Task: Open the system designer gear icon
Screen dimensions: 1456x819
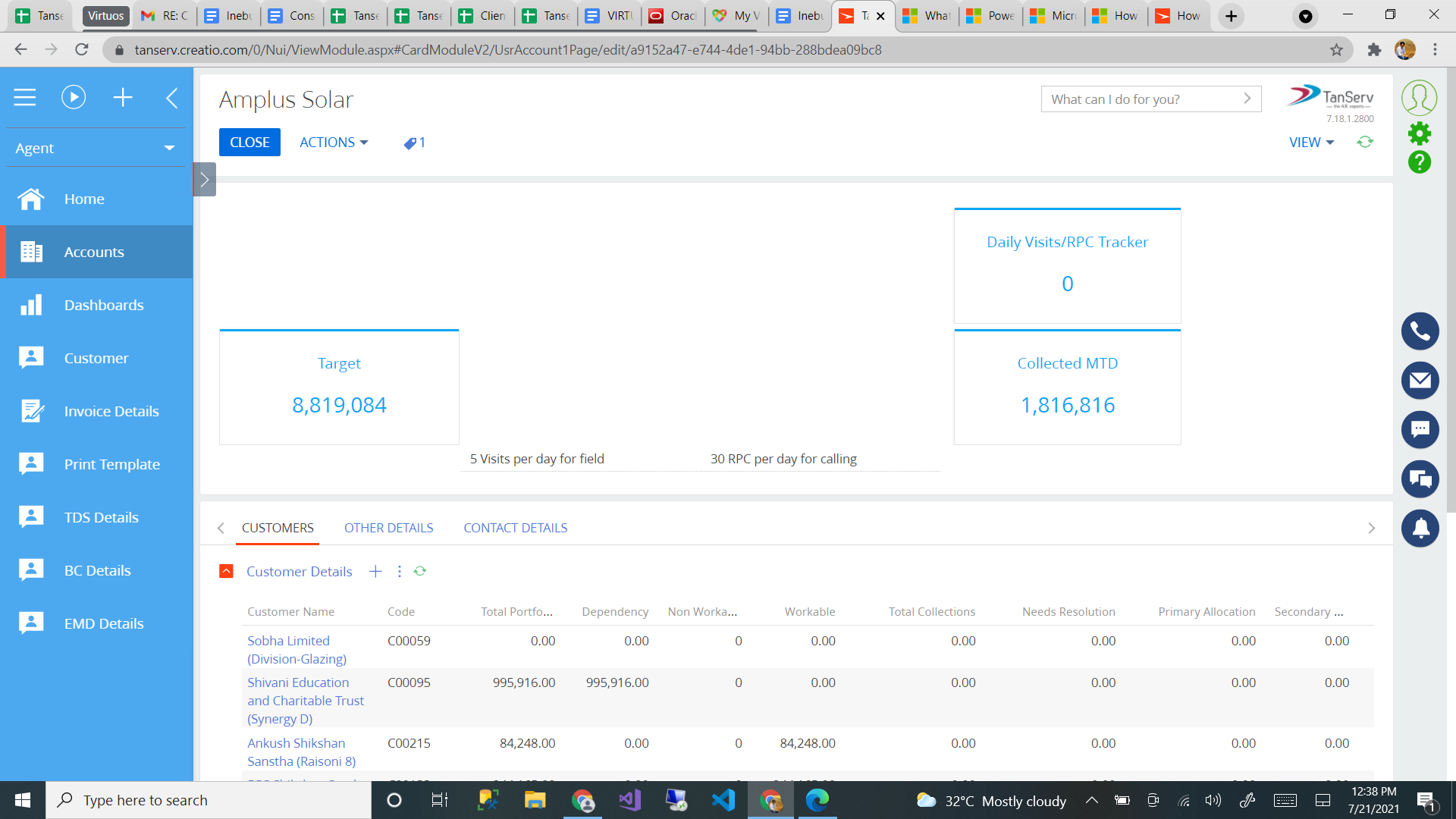Action: [x=1420, y=134]
